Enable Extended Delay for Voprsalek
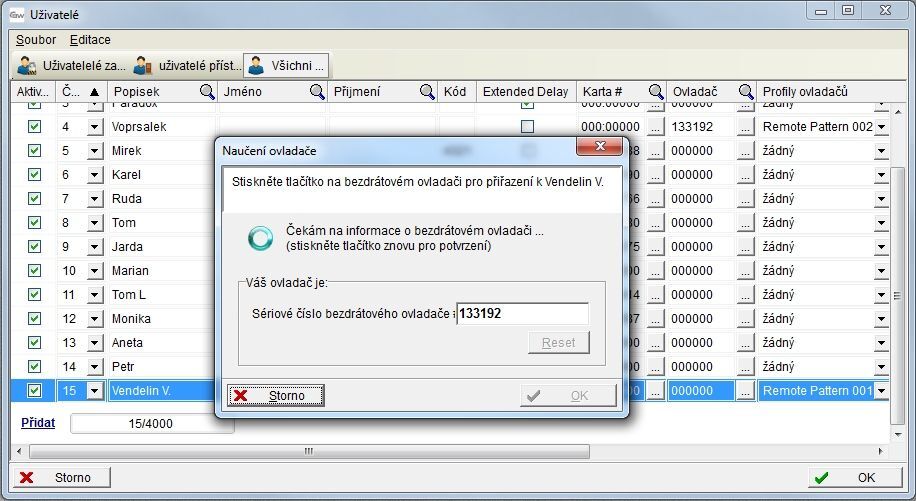 click(x=527, y=127)
